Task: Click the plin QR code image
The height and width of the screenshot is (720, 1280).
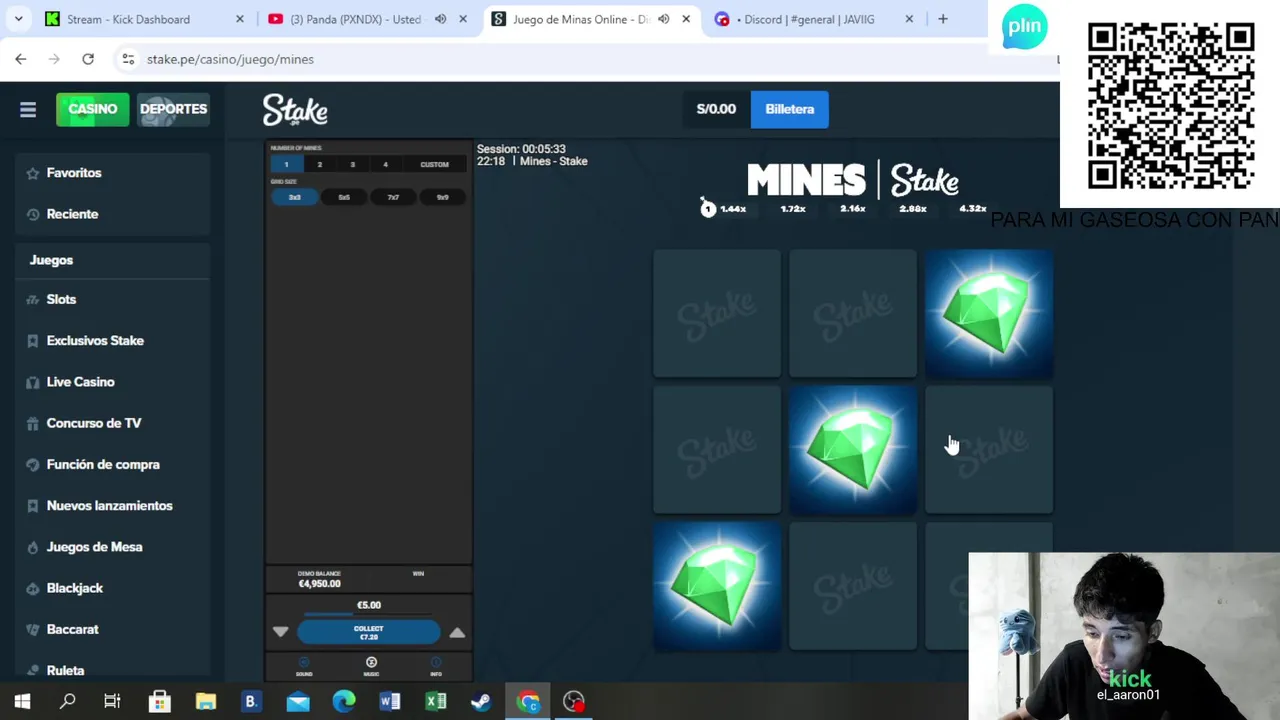Action: (1171, 107)
